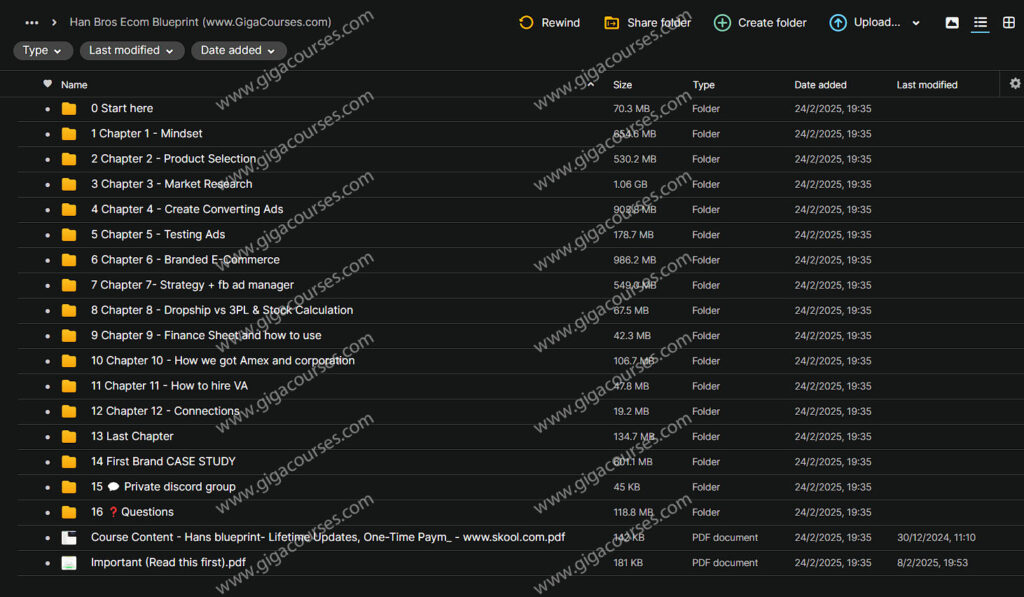Select the Size column header
The height and width of the screenshot is (597, 1024).
pyautogui.click(x=622, y=84)
